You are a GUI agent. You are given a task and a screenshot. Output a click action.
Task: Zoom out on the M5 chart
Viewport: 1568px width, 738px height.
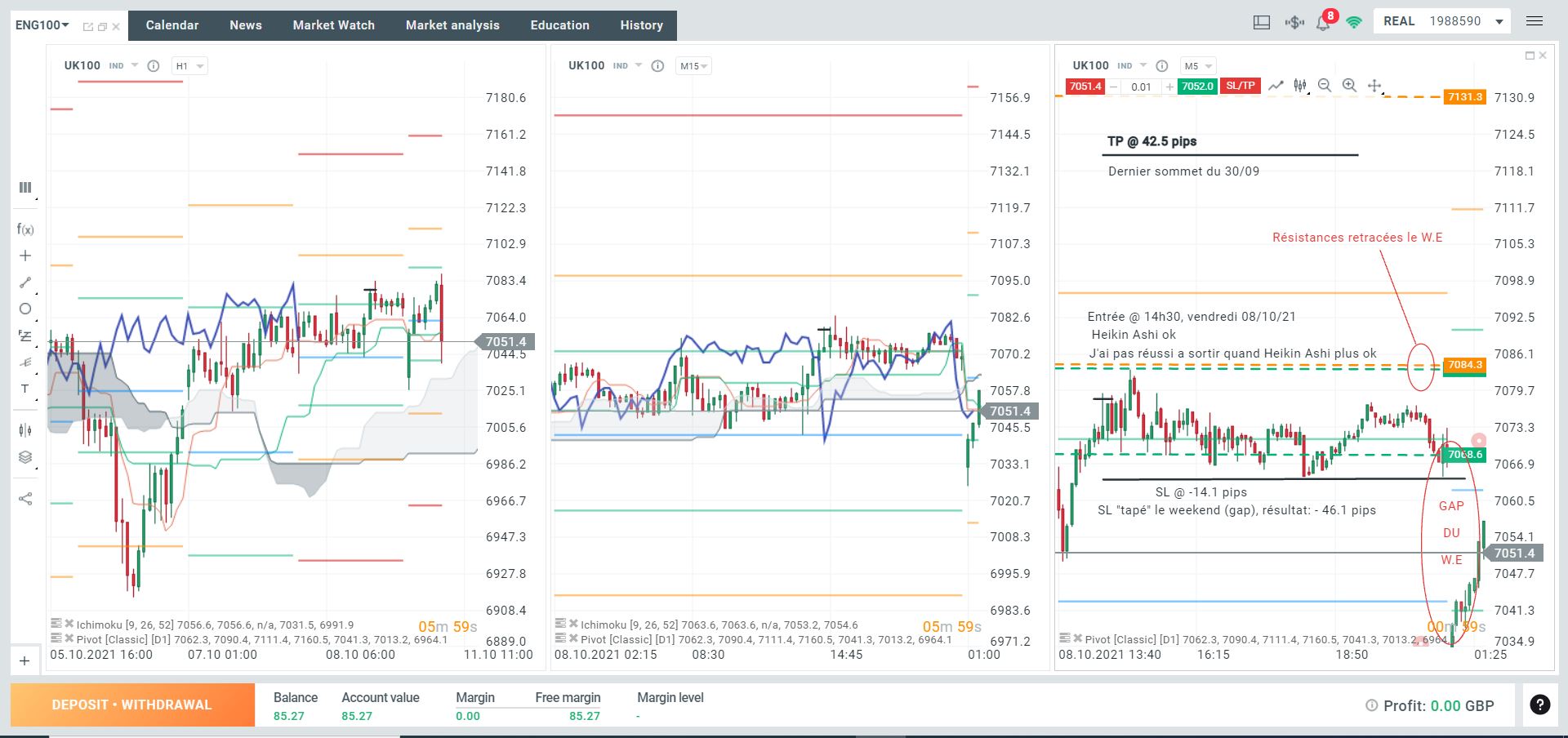pos(1325,86)
